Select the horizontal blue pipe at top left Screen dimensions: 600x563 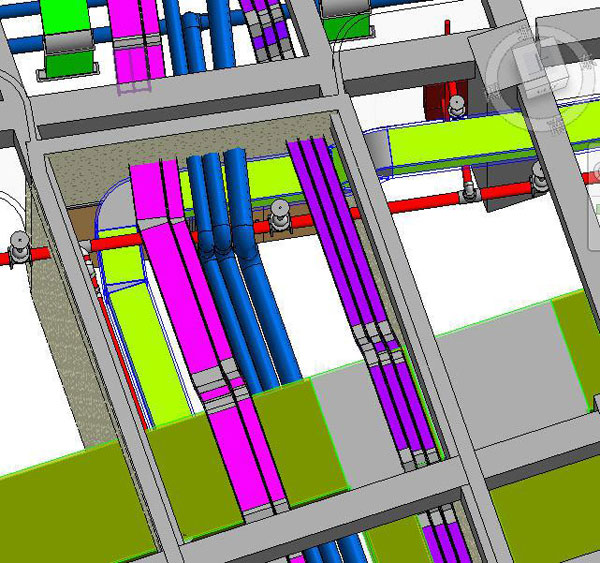(x=20, y=44)
